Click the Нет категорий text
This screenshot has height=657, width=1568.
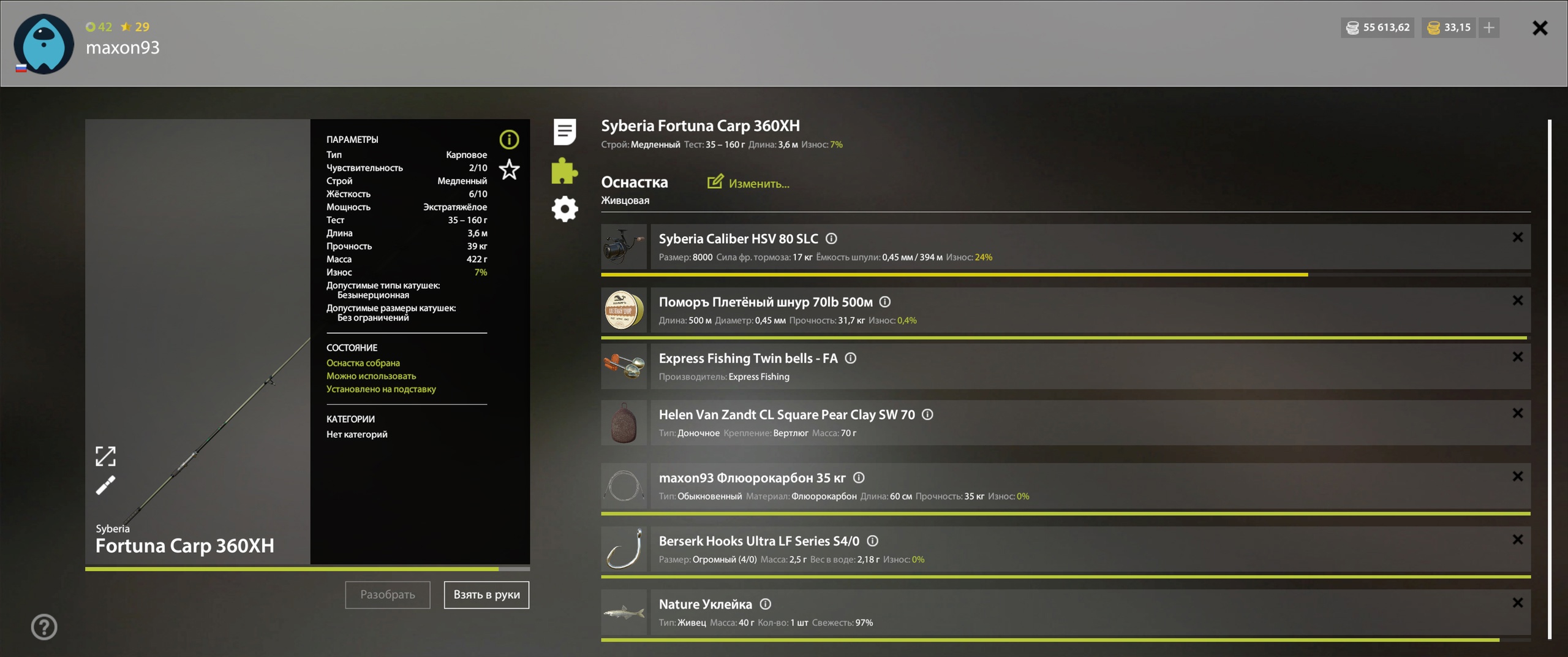pyautogui.click(x=356, y=434)
